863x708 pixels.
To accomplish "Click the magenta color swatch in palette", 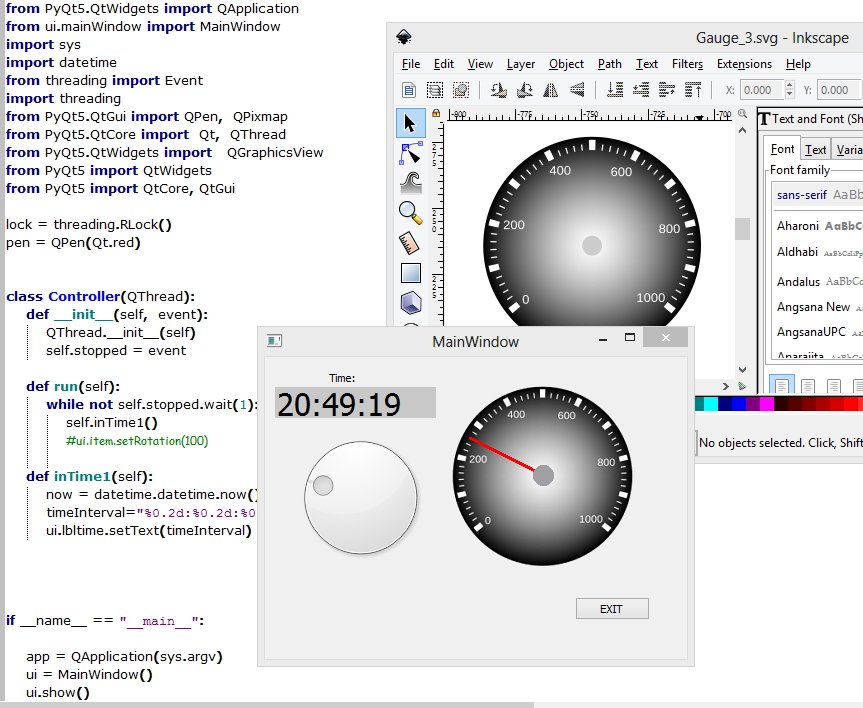I will click(767, 404).
